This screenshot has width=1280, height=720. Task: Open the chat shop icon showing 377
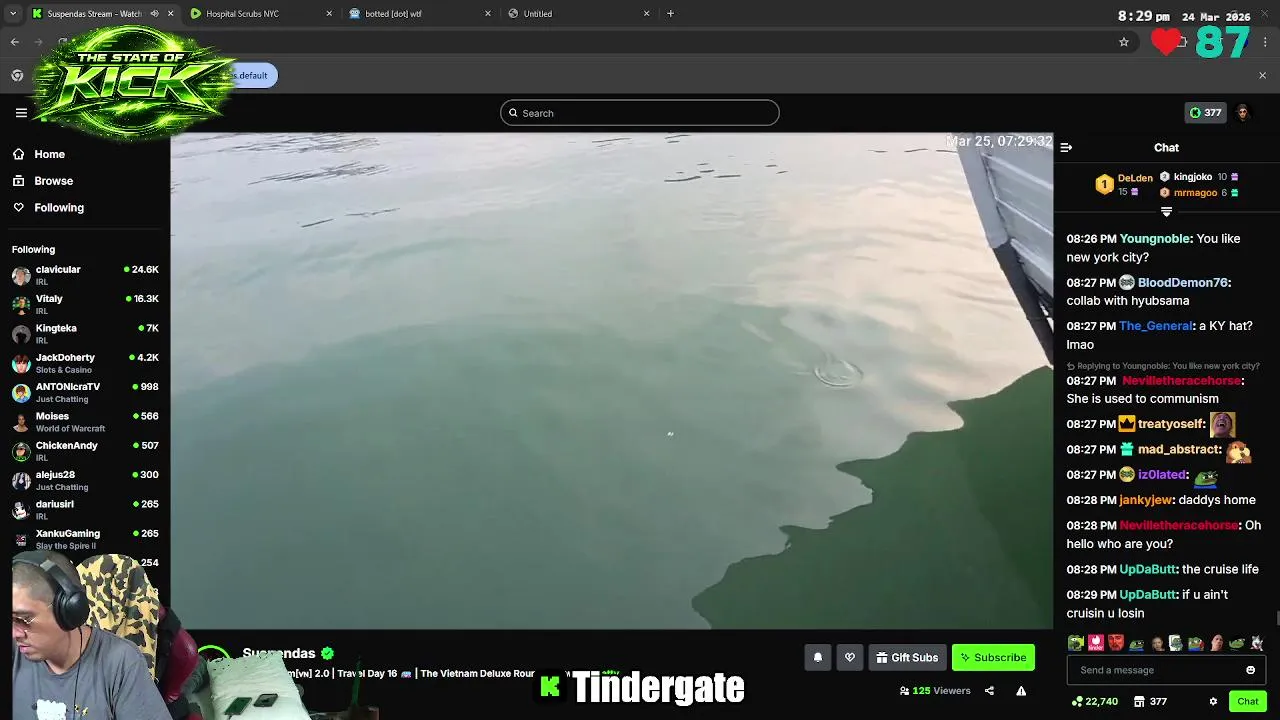(1149, 702)
